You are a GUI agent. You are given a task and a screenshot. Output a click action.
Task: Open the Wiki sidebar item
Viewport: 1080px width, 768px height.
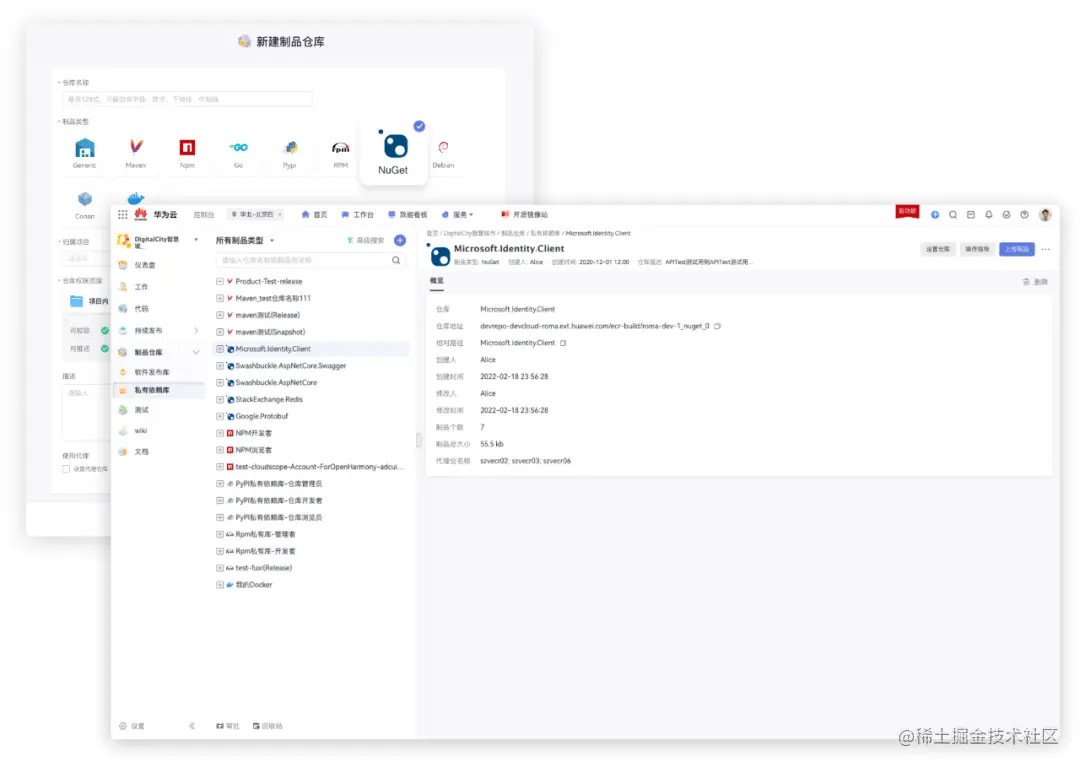pyautogui.click(x=141, y=430)
